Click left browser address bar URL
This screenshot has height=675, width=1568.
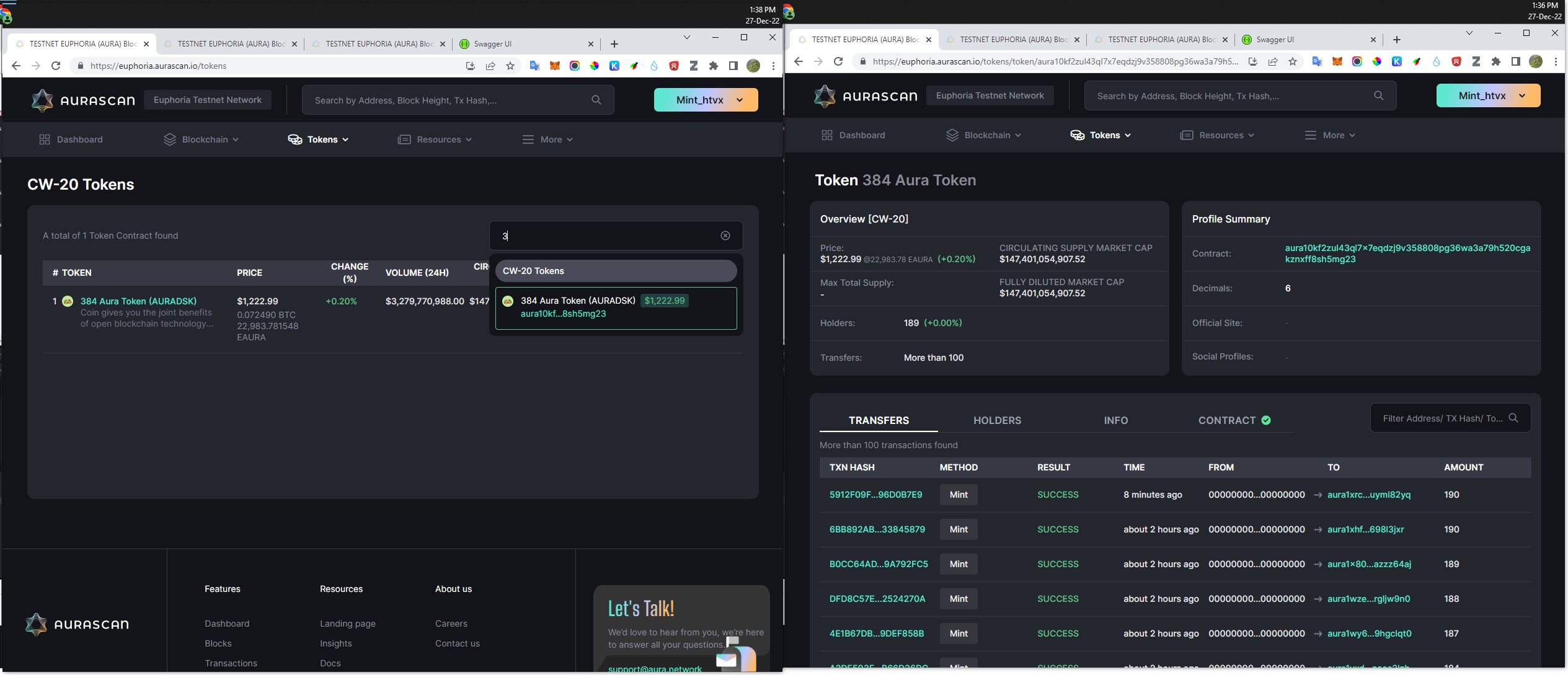158,66
